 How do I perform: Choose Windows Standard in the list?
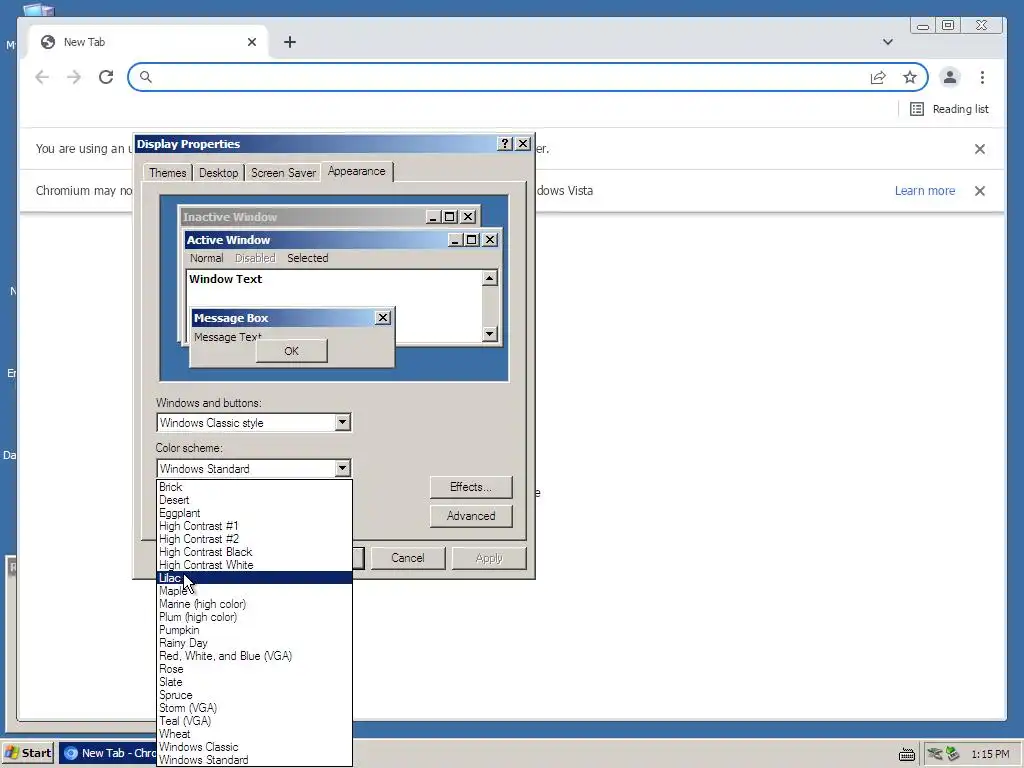click(255, 760)
